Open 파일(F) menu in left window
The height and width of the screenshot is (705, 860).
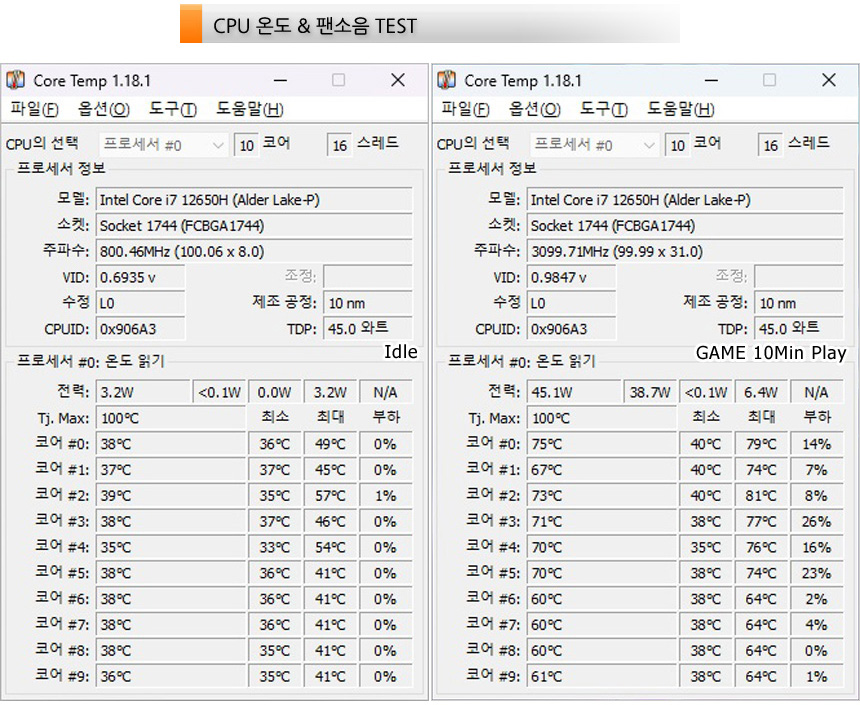[x=34, y=109]
